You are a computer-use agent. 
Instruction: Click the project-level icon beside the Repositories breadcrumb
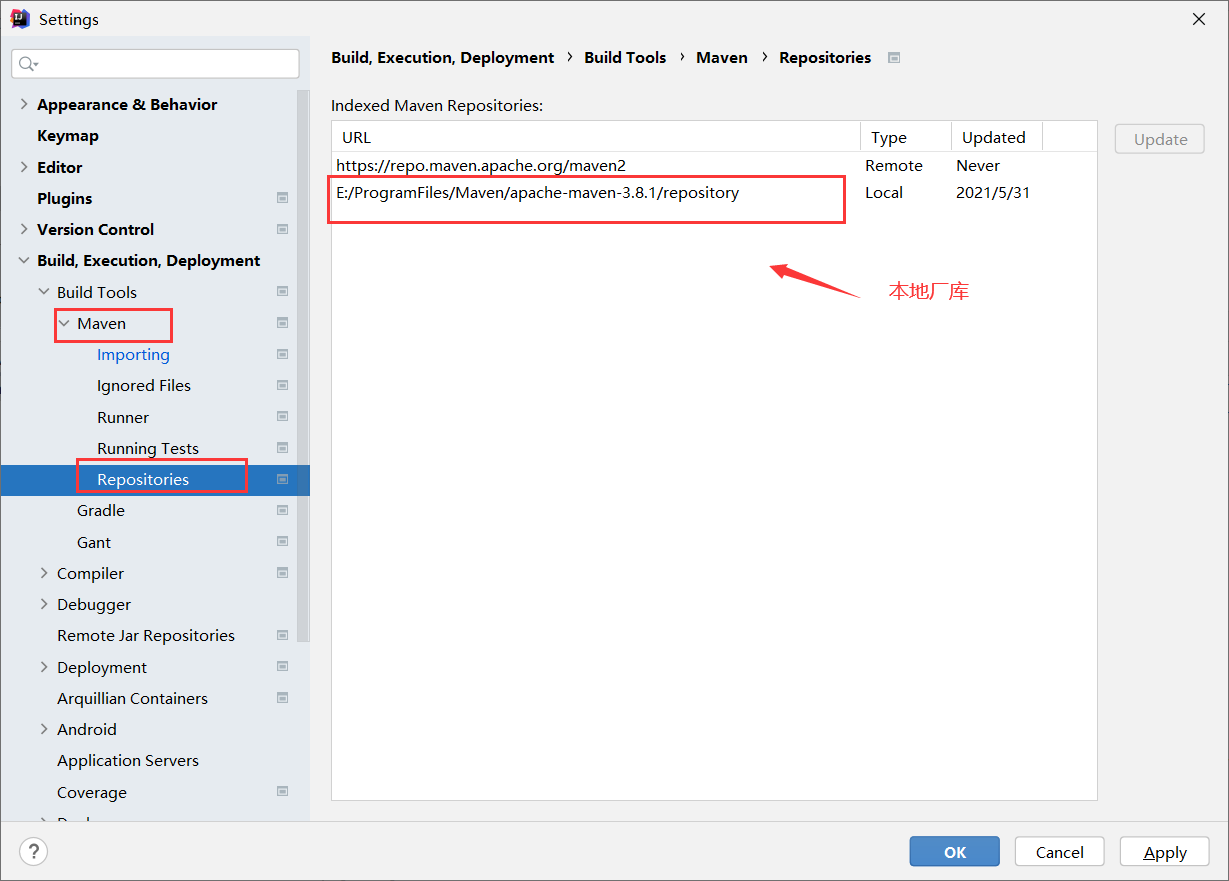[894, 58]
